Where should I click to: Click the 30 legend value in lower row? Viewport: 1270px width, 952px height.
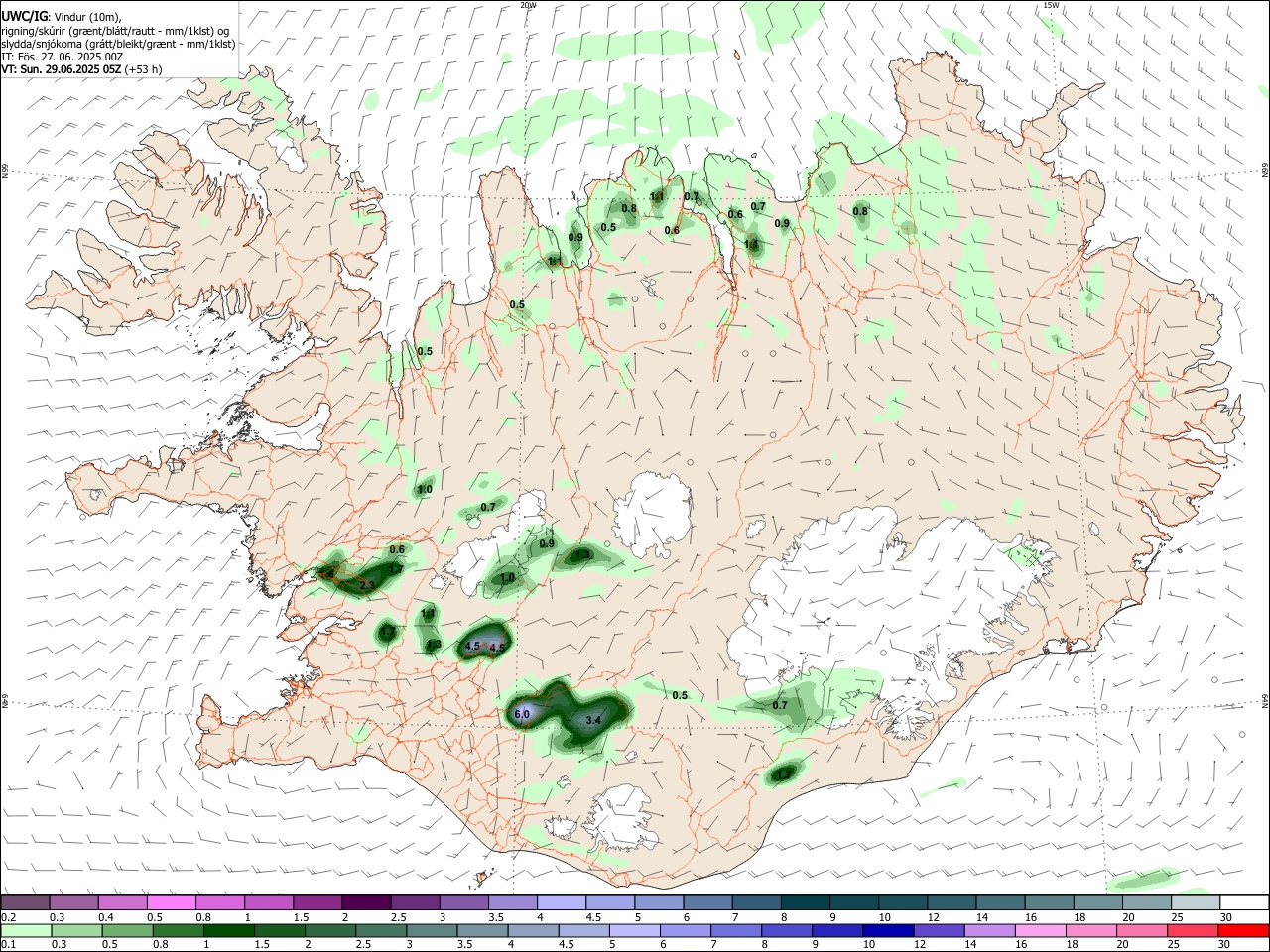[x=1224, y=945]
